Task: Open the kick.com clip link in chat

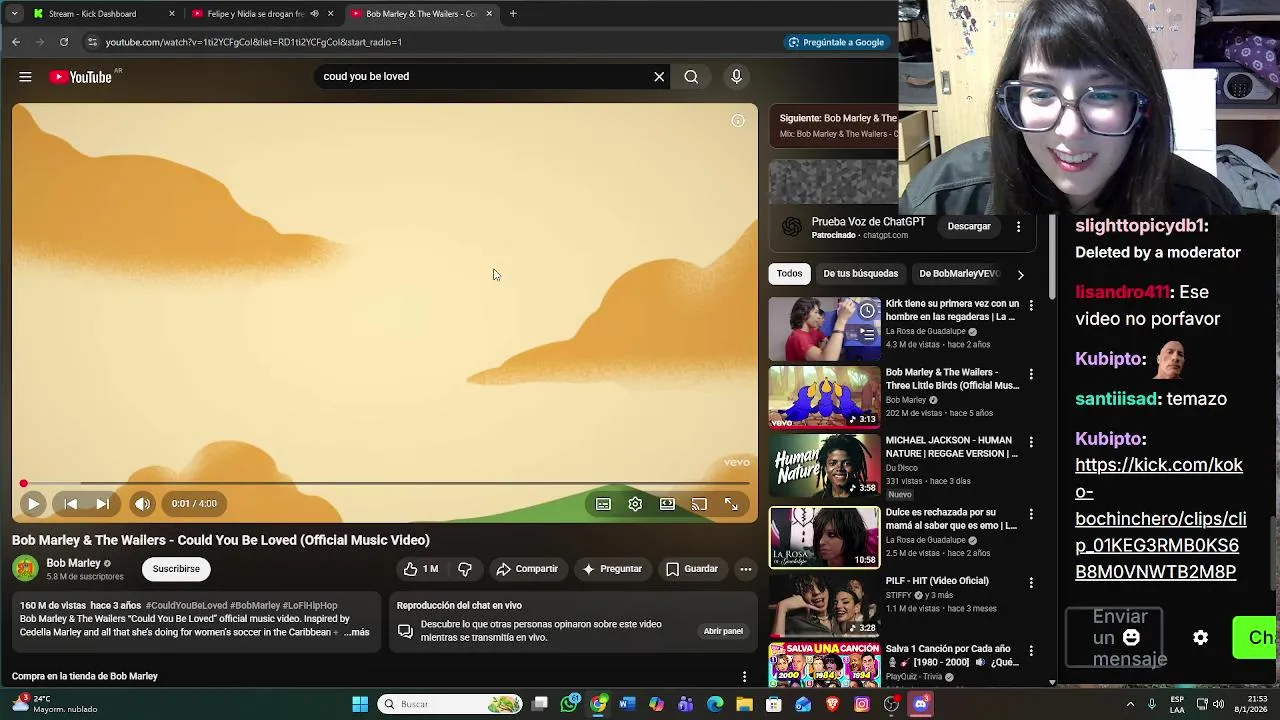Action: point(1161,518)
